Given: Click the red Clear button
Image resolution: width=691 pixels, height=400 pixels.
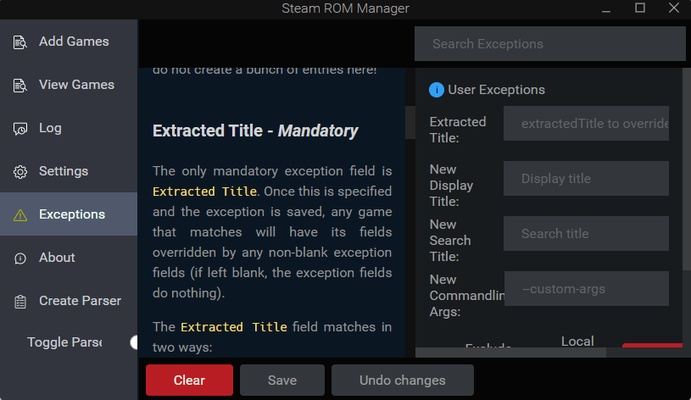Looking at the screenshot, I should point(189,380).
